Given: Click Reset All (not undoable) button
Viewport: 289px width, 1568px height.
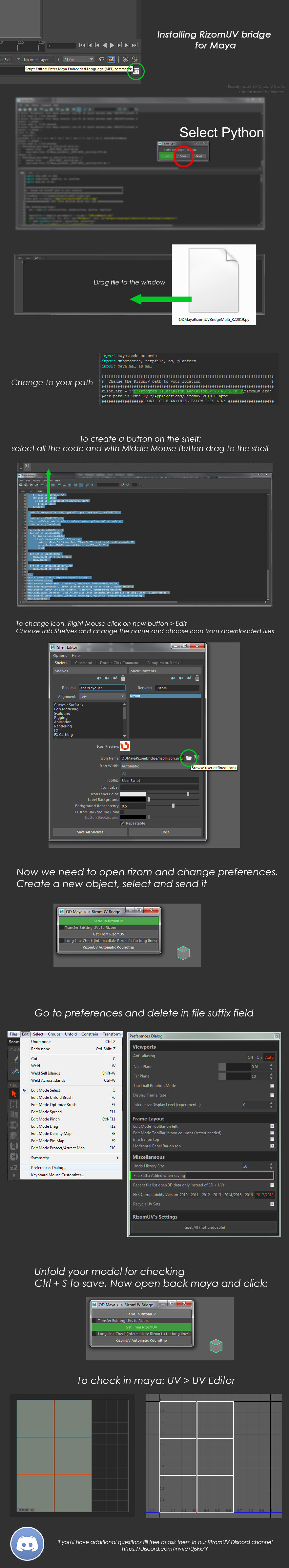Looking at the screenshot, I should click(204, 1228).
